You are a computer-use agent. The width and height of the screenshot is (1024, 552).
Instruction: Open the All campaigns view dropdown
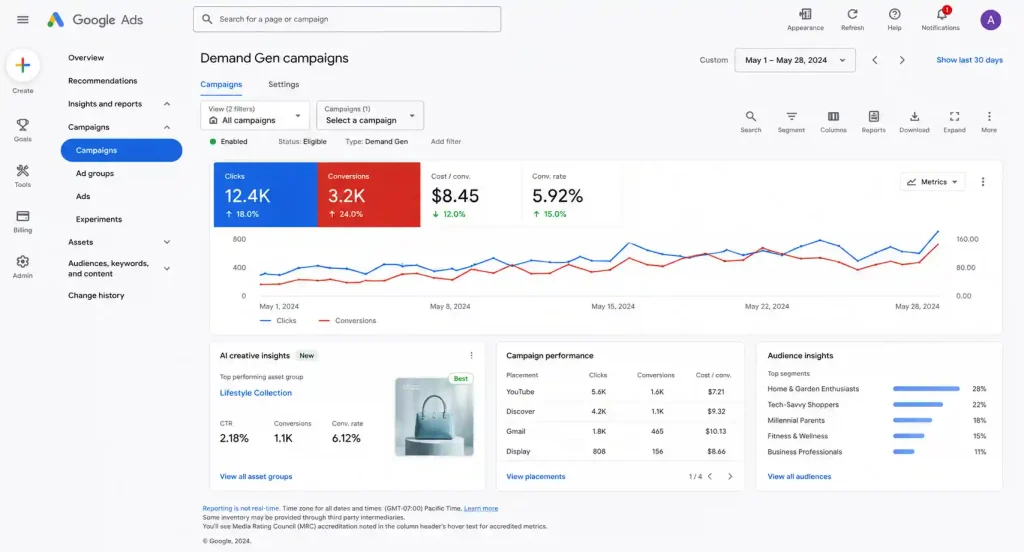pos(255,115)
